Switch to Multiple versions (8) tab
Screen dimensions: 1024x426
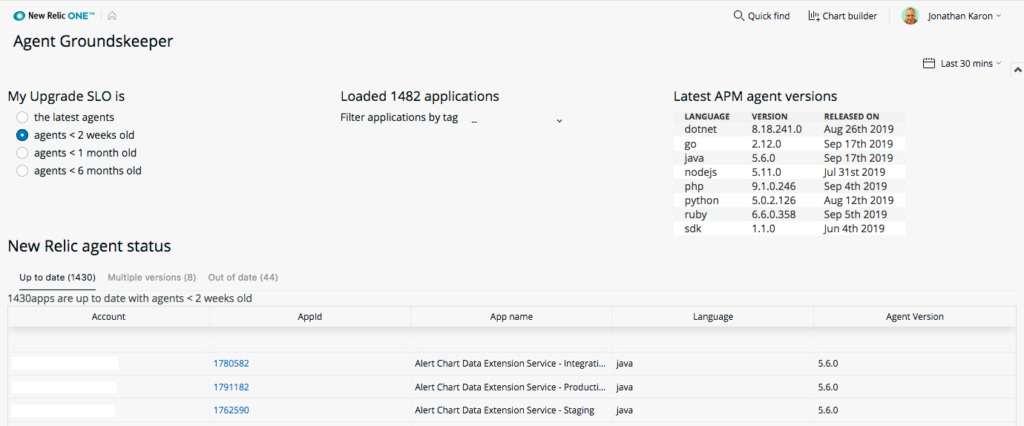coord(152,277)
